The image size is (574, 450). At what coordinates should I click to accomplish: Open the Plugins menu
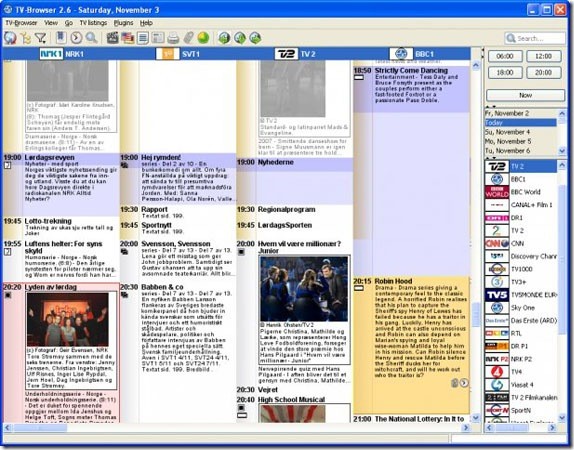click(x=123, y=23)
